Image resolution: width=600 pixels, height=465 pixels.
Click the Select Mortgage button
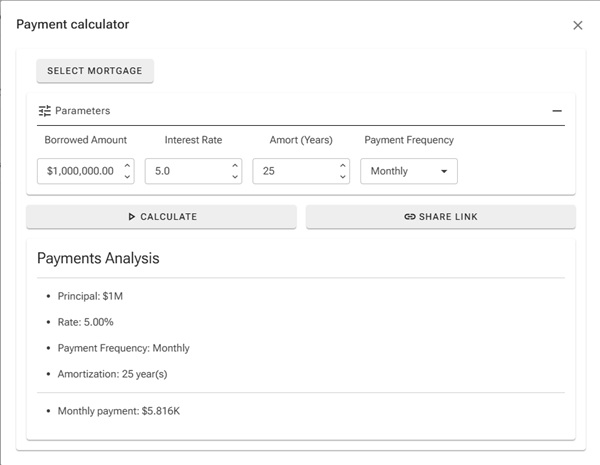coord(95,71)
